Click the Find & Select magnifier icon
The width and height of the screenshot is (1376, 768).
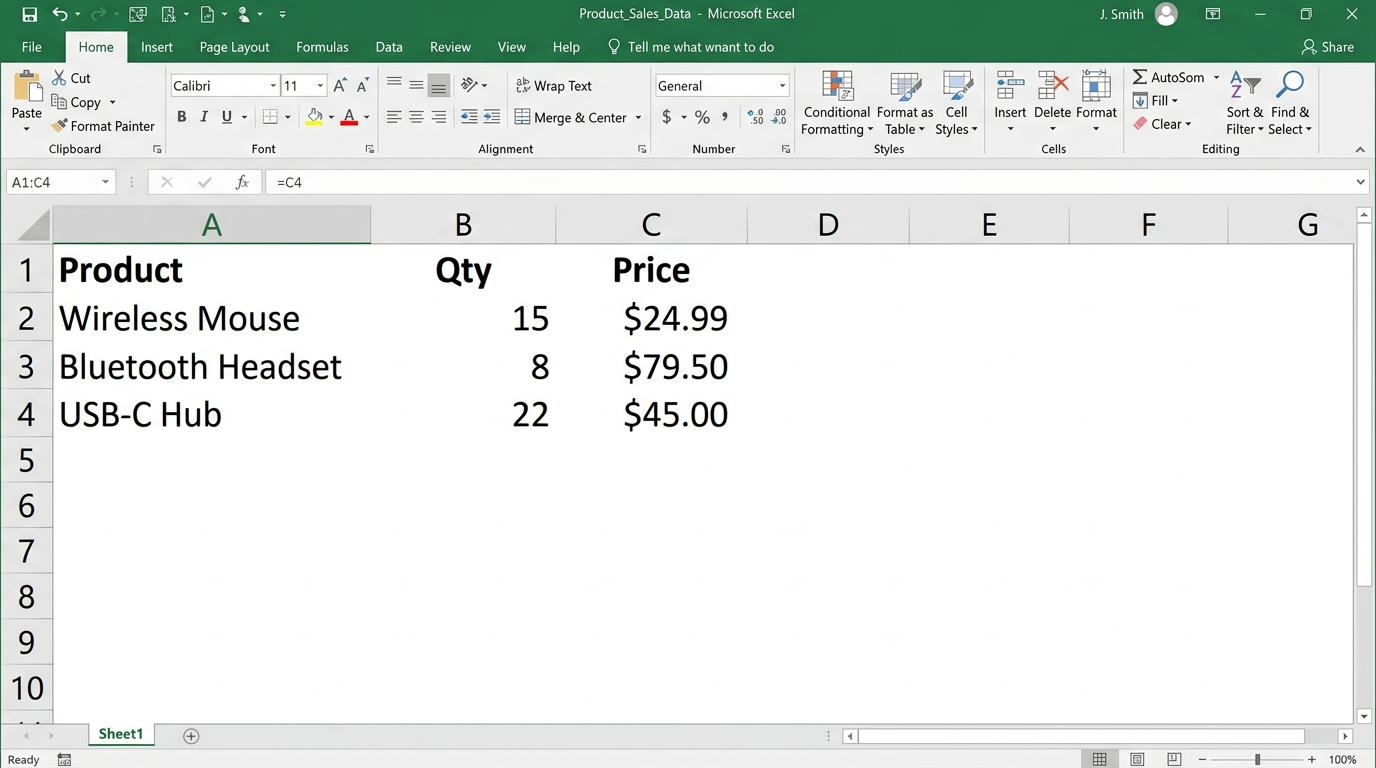click(1290, 85)
